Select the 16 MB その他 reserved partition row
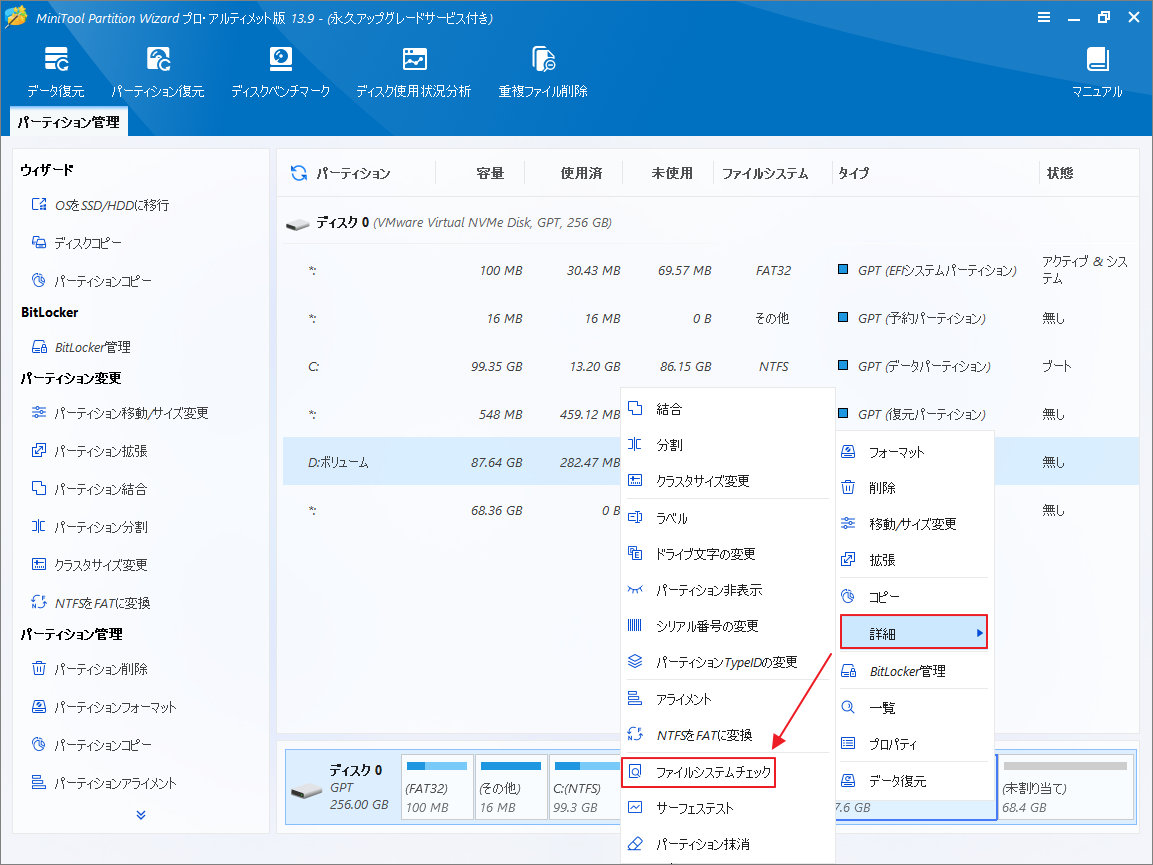 710,318
